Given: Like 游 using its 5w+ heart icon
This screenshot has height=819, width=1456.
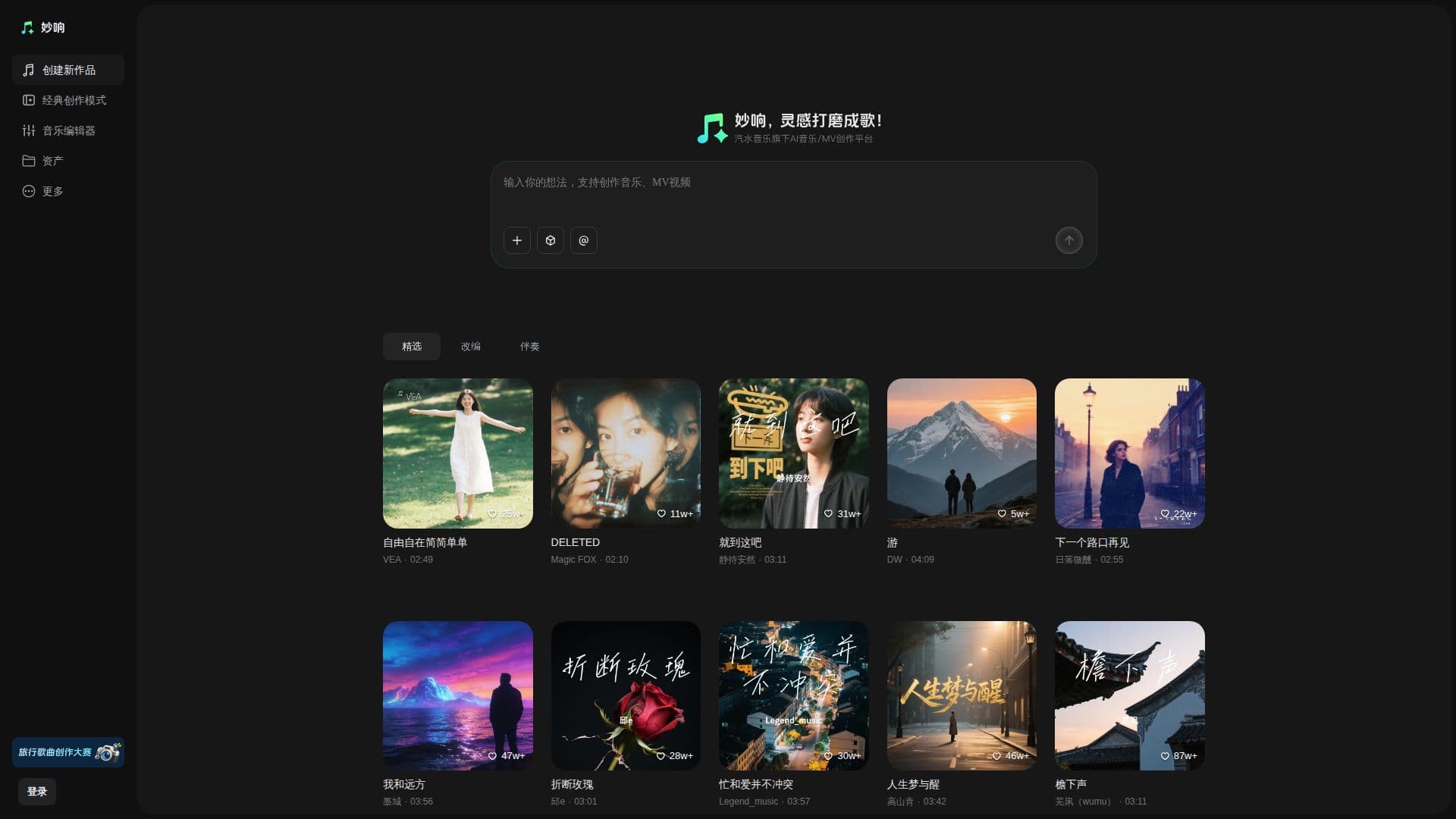Looking at the screenshot, I should pos(1002,513).
